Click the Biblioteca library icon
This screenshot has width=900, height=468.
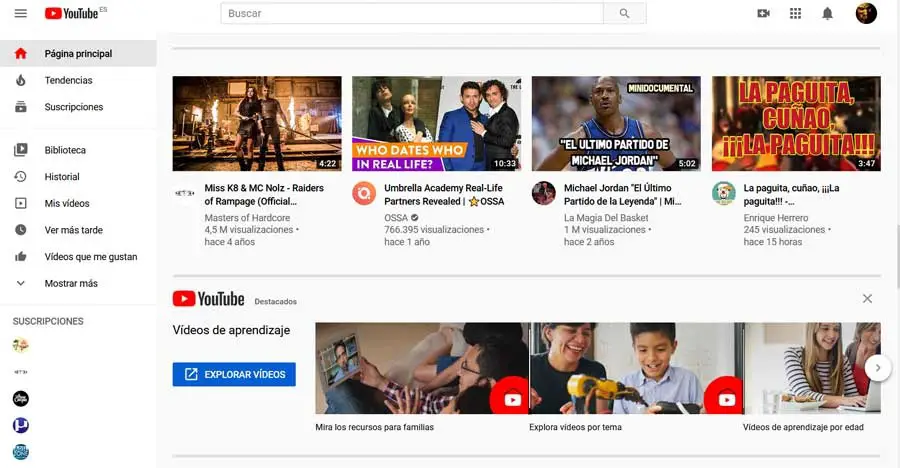coord(21,150)
